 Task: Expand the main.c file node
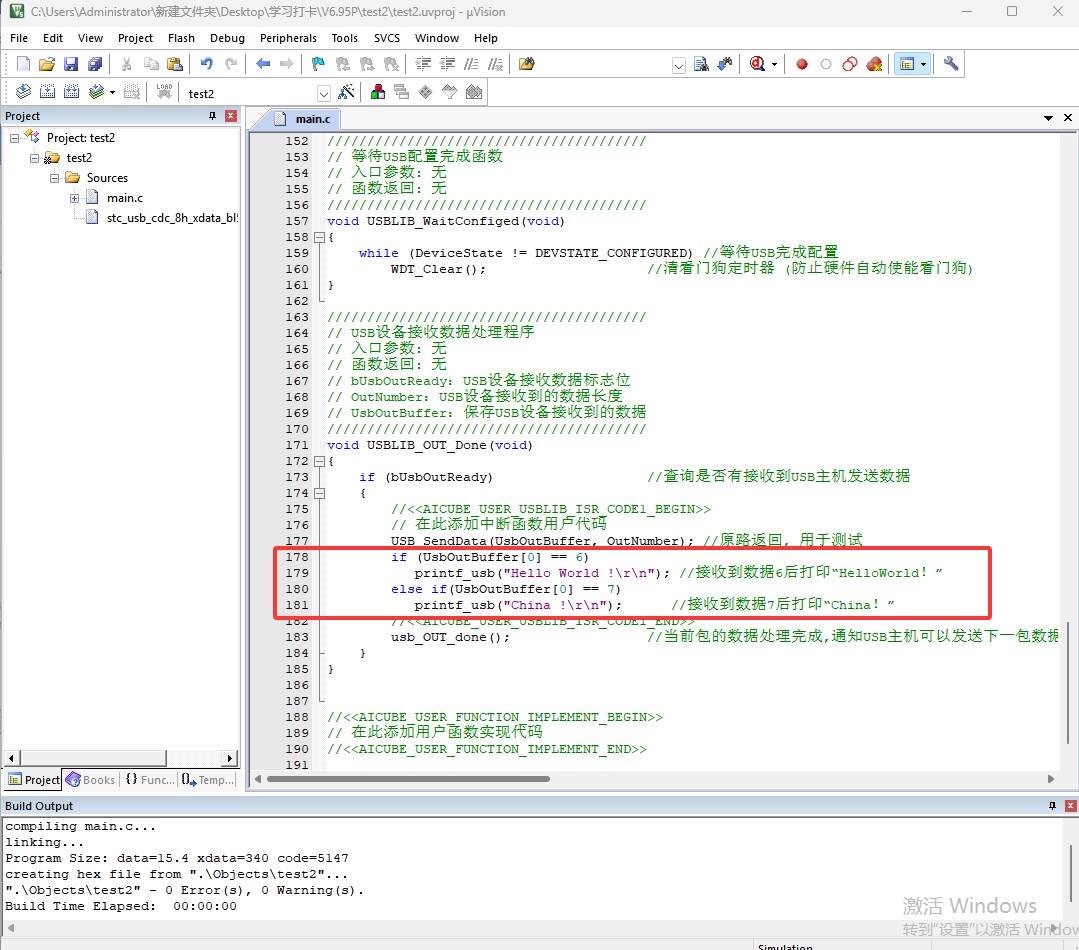[74, 198]
